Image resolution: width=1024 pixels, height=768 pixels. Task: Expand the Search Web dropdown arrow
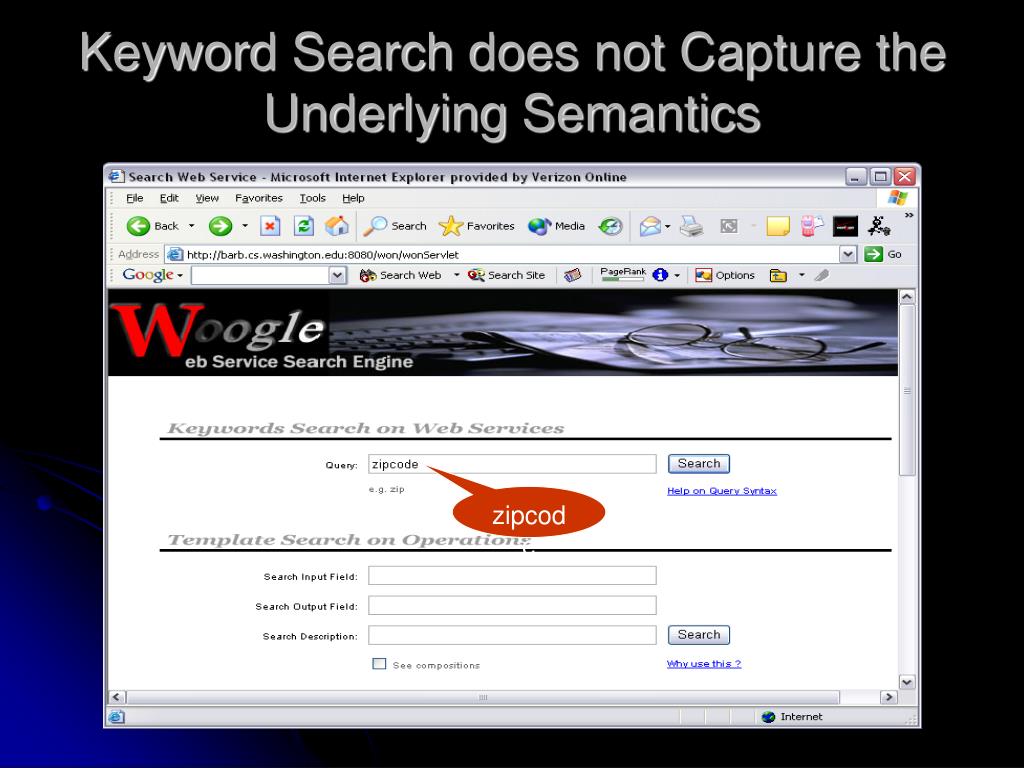coord(456,275)
